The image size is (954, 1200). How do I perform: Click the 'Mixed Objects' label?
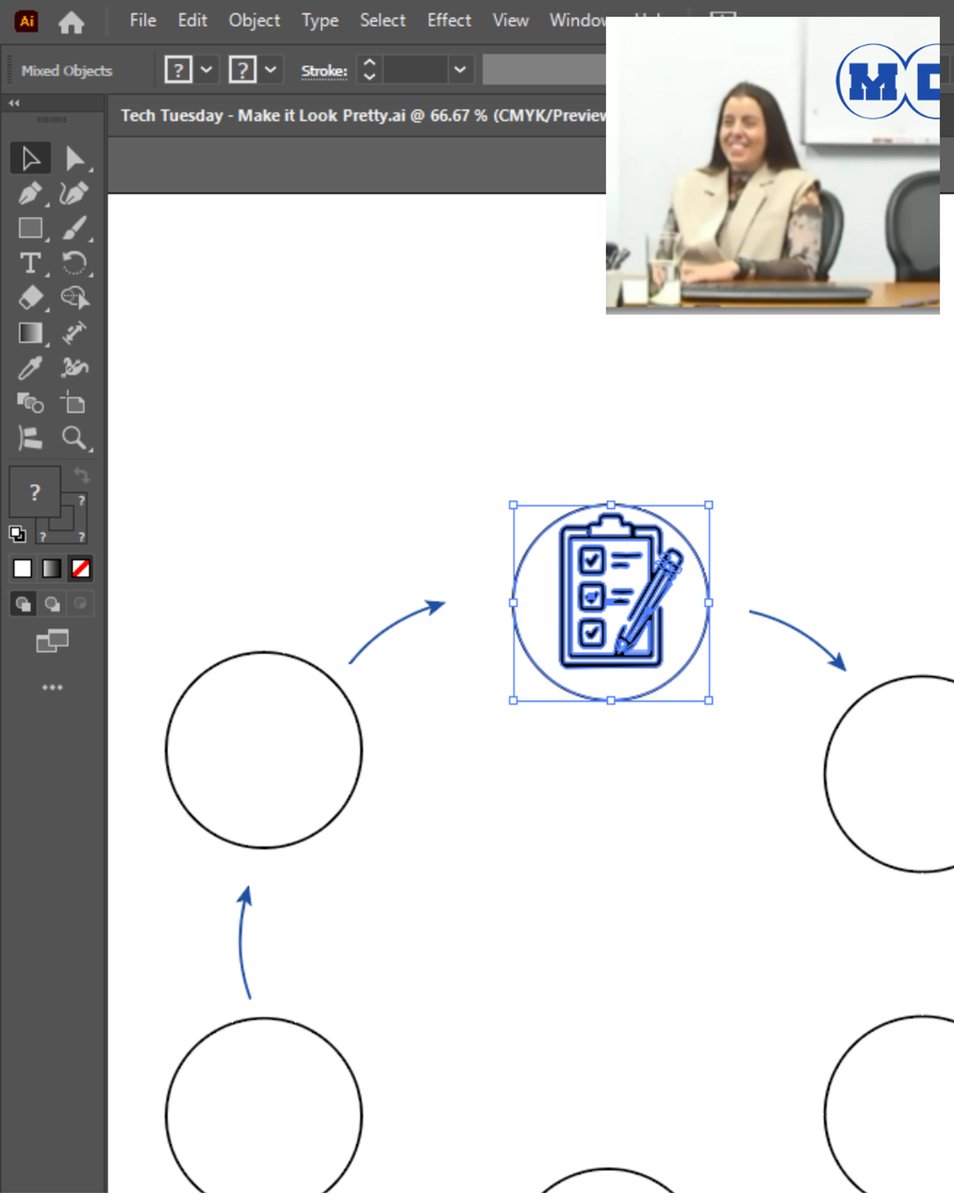click(x=67, y=71)
